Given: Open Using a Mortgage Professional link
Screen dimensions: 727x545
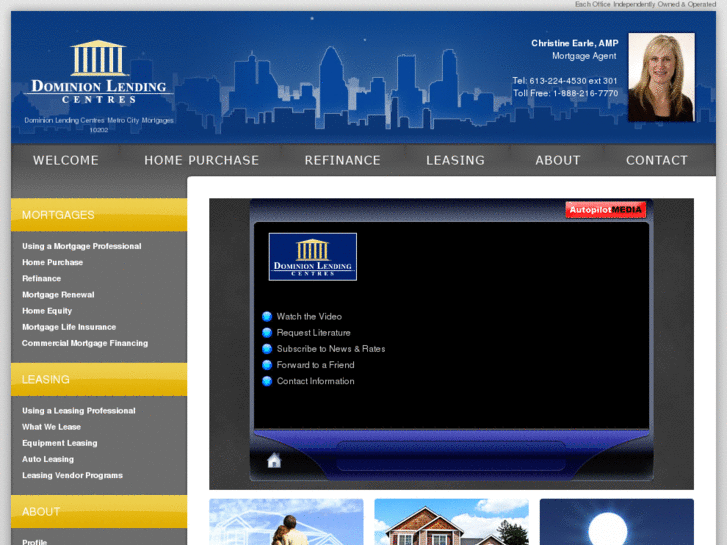Looking at the screenshot, I should click(82, 246).
